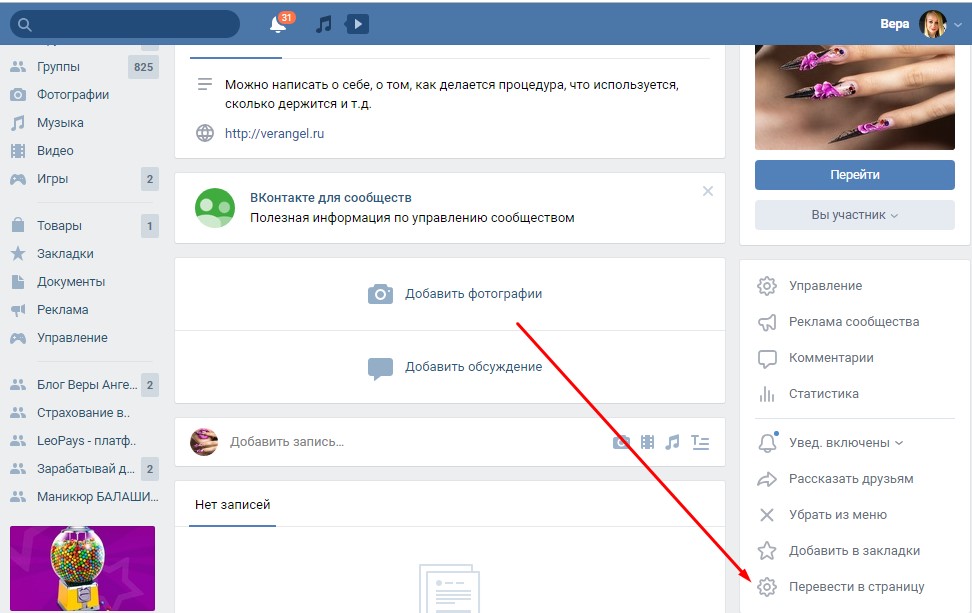Viewport: 972px width, 613px height.
Task: Click the document icon next to Документы
Action: pyautogui.click(x=18, y=281)
